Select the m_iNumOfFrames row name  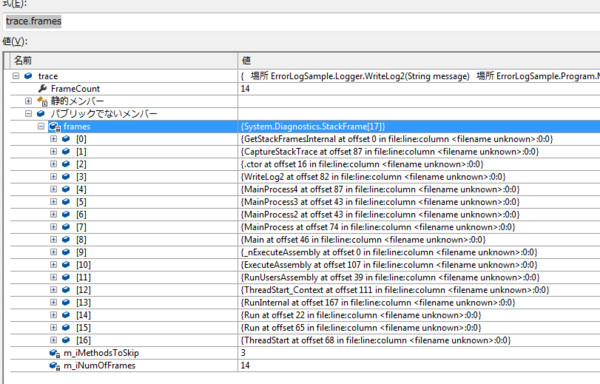99,366
